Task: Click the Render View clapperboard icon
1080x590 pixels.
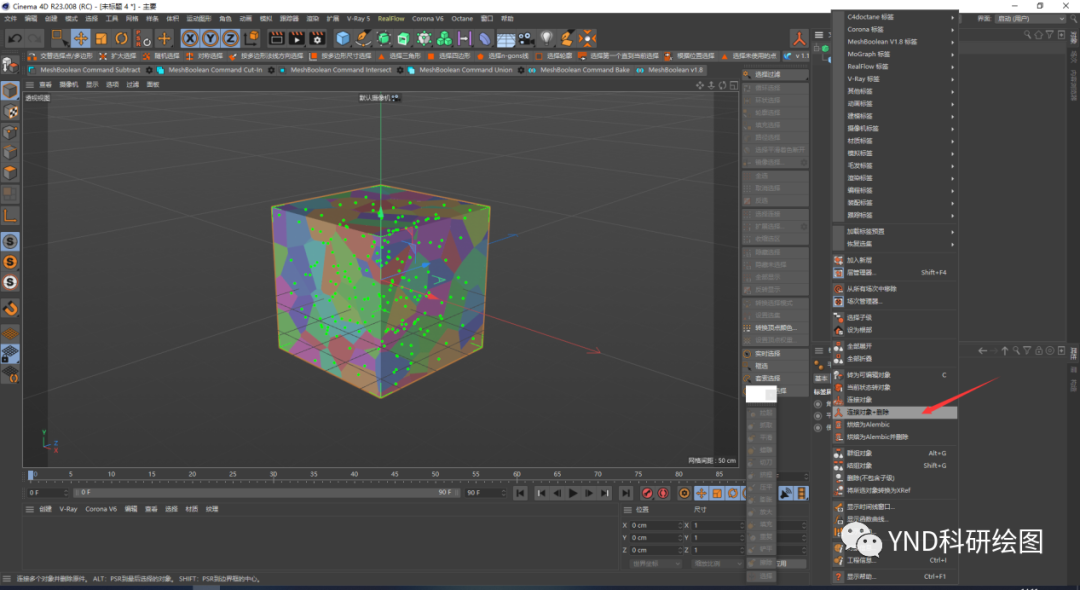Action: point(276,39)
